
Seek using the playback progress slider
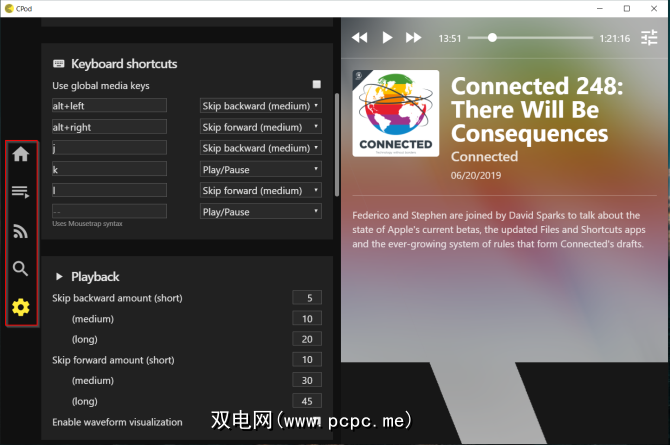coord(530,38)
